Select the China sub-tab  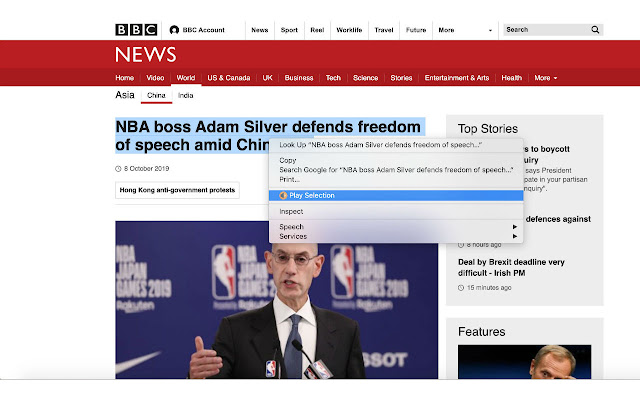[x=156, y=96]
